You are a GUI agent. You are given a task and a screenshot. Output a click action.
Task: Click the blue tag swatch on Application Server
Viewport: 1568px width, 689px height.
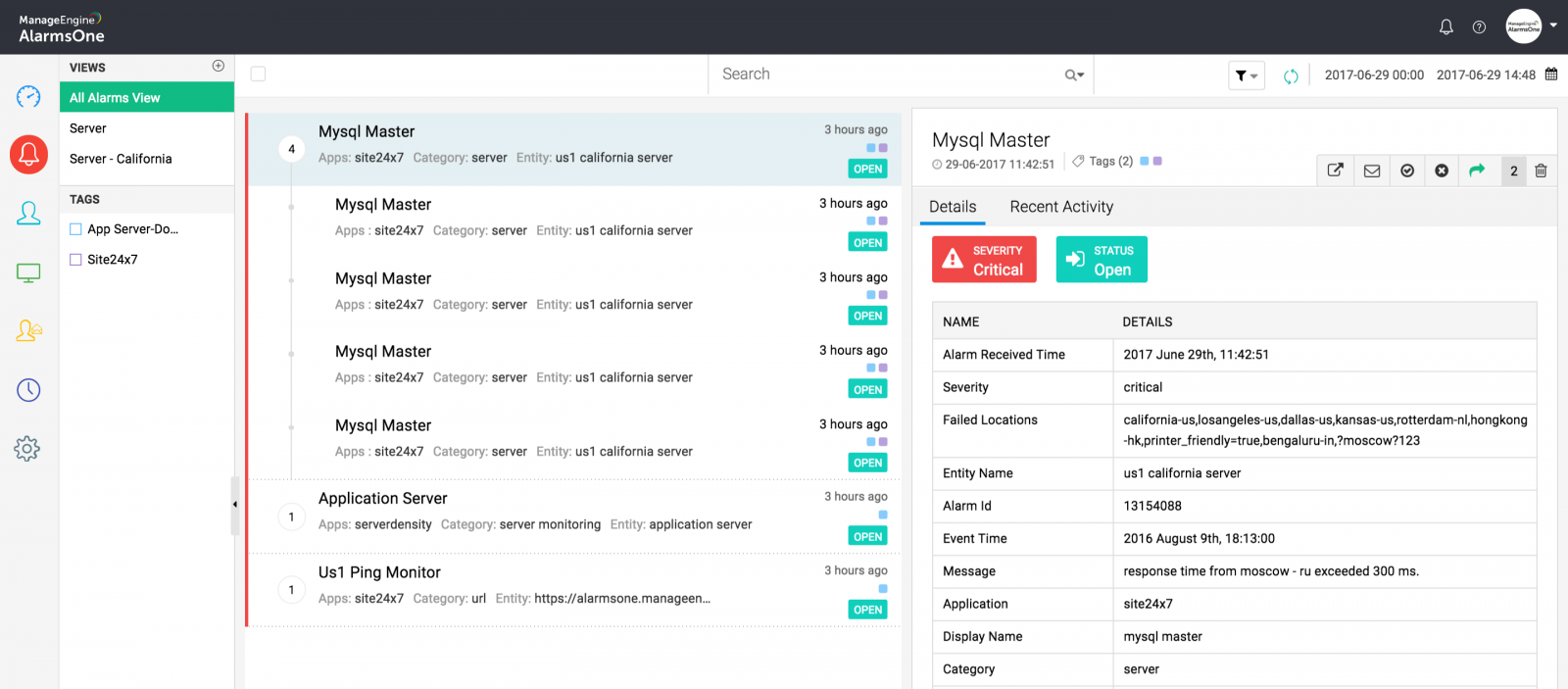click(883, 515)
